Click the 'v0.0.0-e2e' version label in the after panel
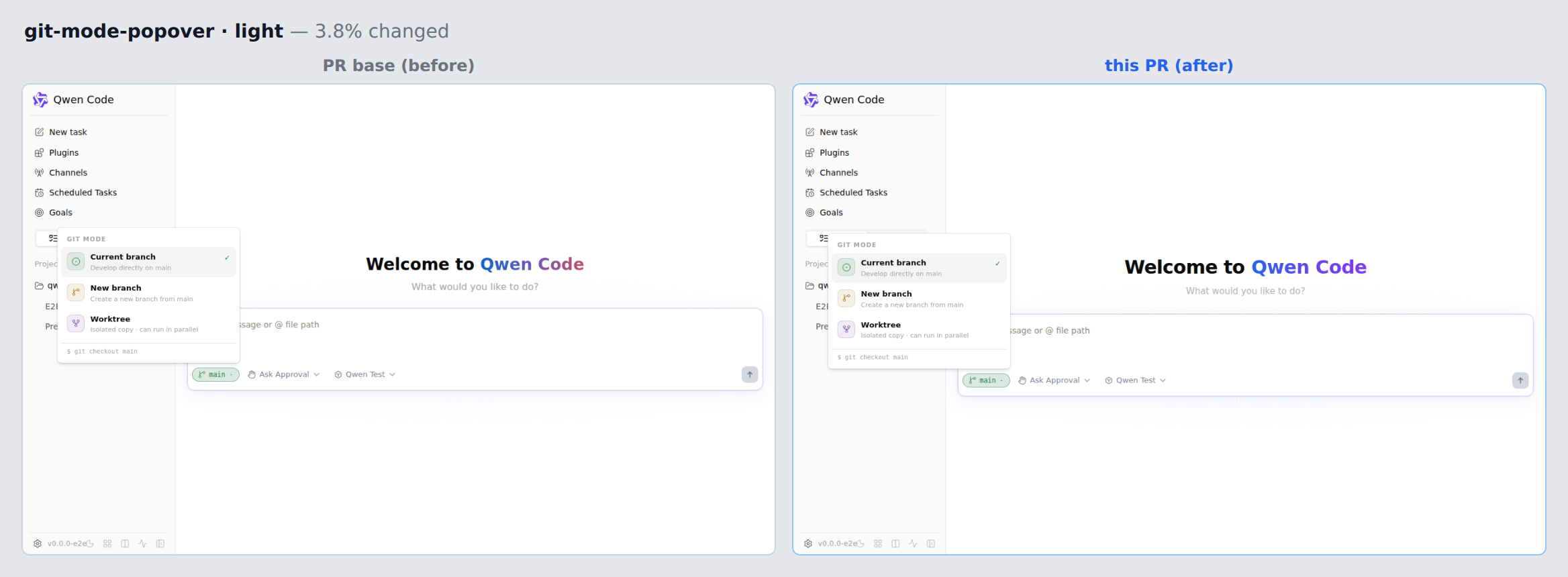Image resolution: width=1568 pixels, height=577 pixels. [837, 543]
